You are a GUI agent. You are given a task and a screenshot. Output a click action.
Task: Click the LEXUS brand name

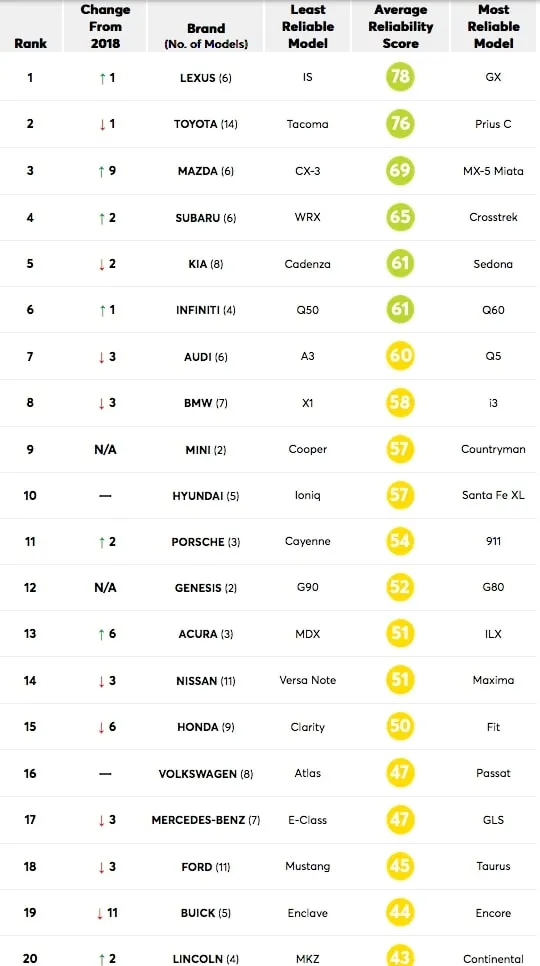(198, 78)
